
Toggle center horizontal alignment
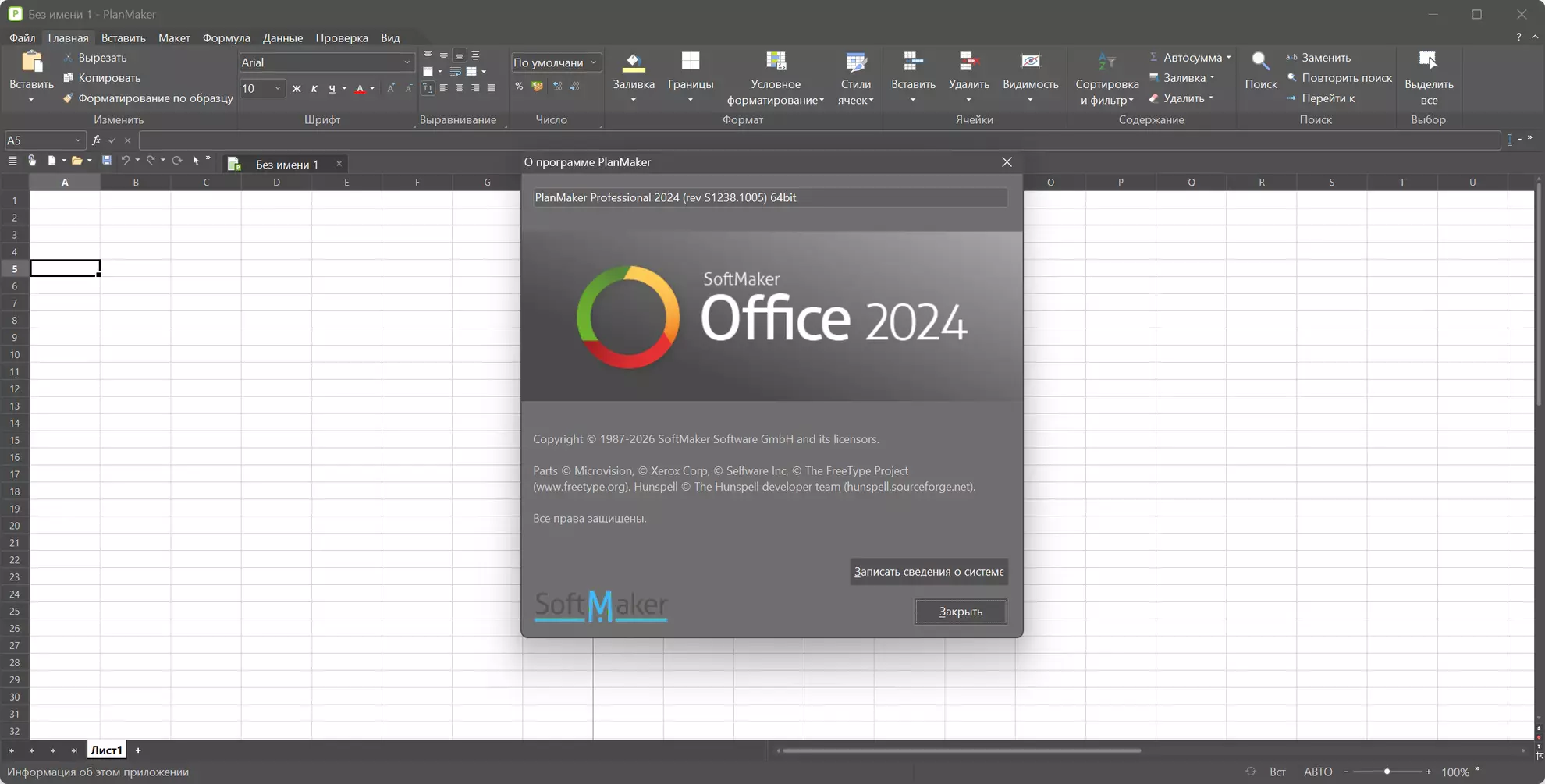click(x=460, y=88)
